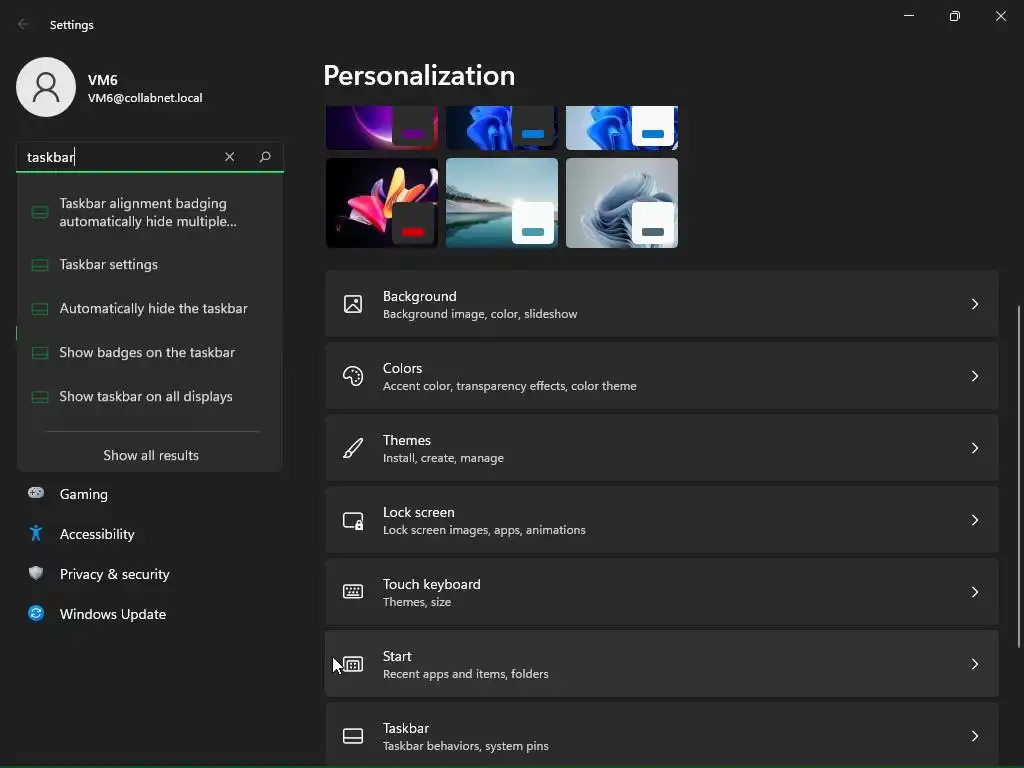The height and width of the screenshot is (768, 1024).
Task: Click the back arrow in Settings header
Action: (24, 24)
